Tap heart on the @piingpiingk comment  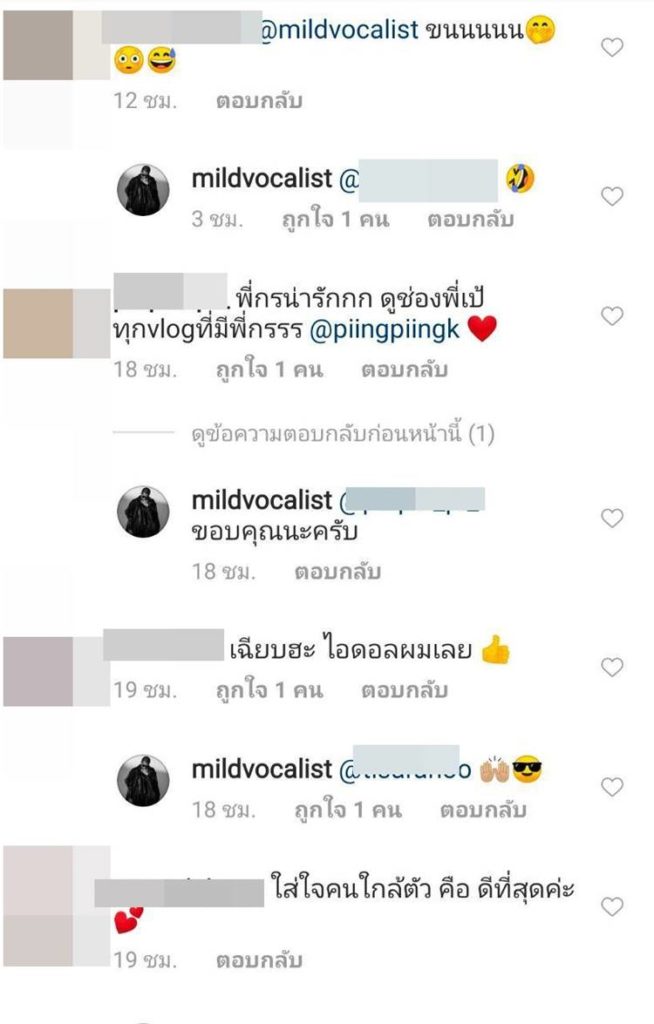pos(612,316)
